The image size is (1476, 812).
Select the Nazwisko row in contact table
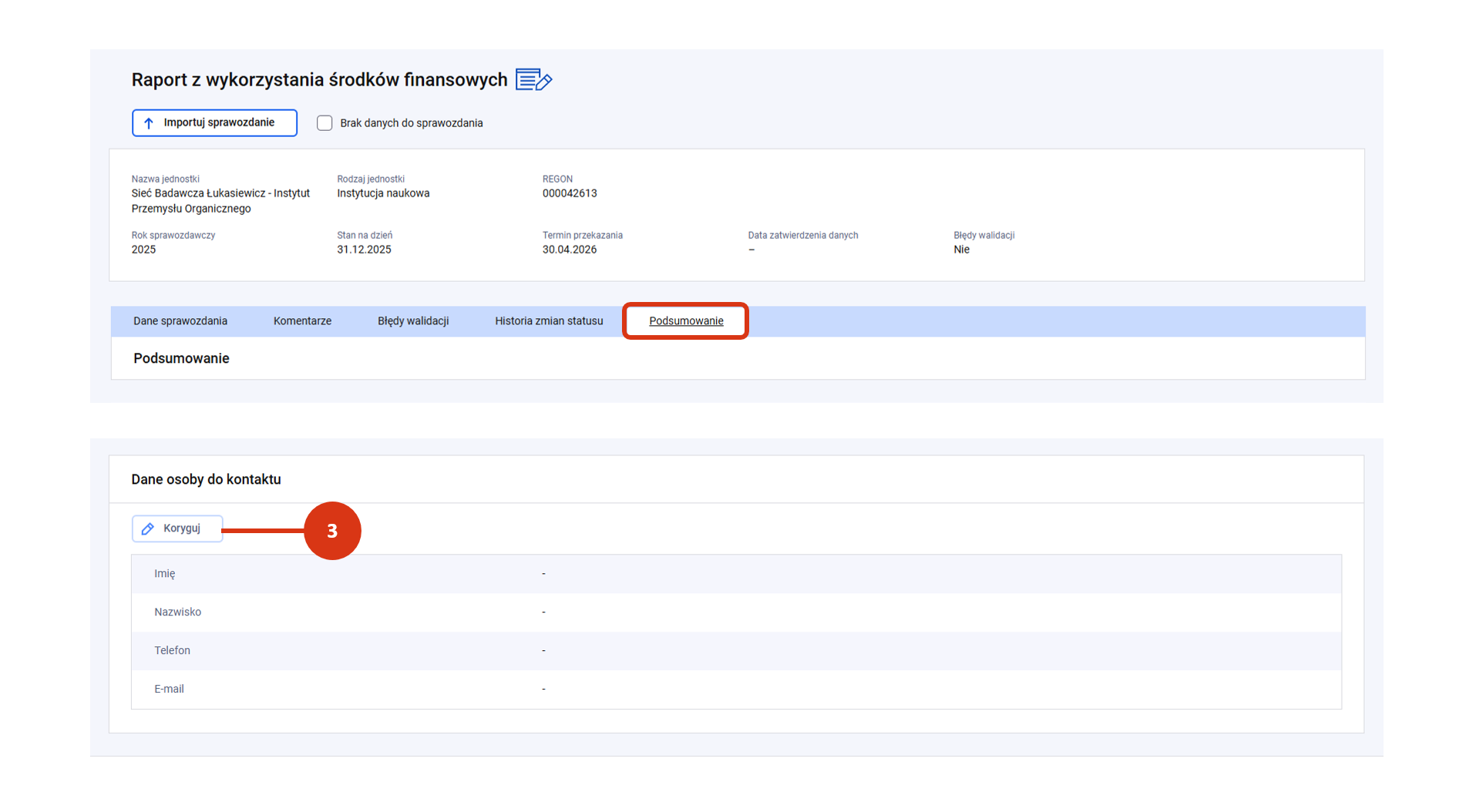click(736, 612)
